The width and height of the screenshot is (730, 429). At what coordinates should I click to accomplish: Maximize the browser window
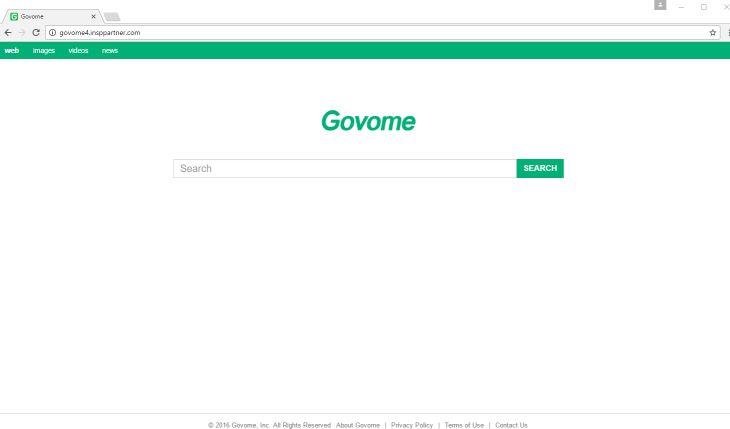coord(704,7)
